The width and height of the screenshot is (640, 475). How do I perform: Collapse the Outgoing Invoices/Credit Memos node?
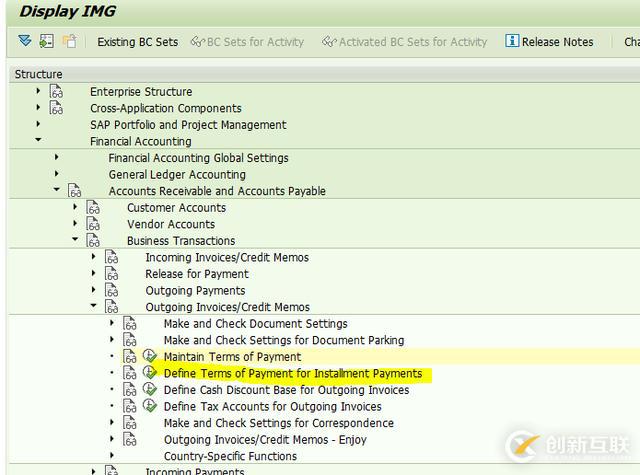coord(93,306)
